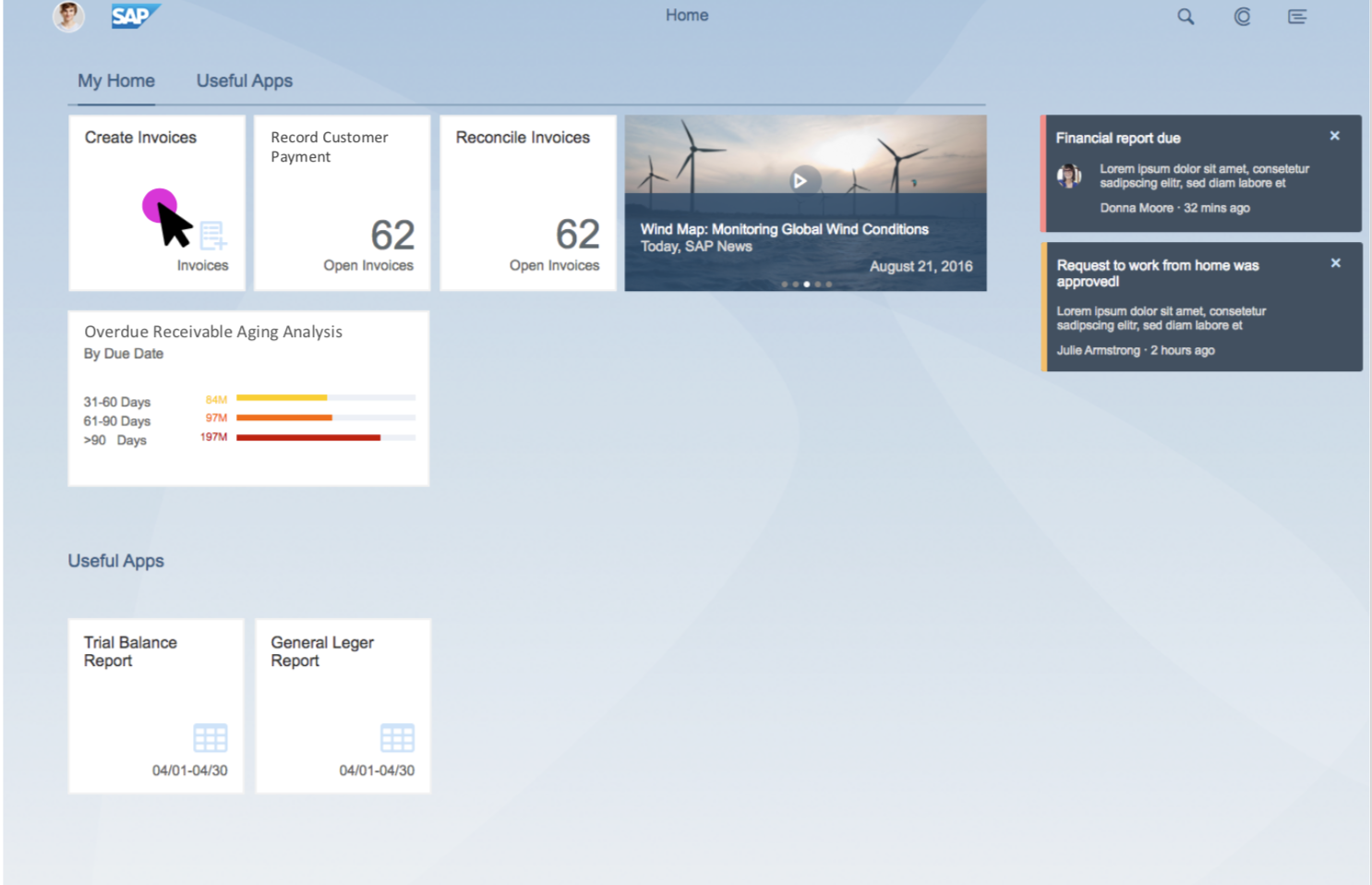Switch to the Useful Apps tab
The width and height of the screenshot is (1372, 885).
pyautogui.click(x=245, y=80)
